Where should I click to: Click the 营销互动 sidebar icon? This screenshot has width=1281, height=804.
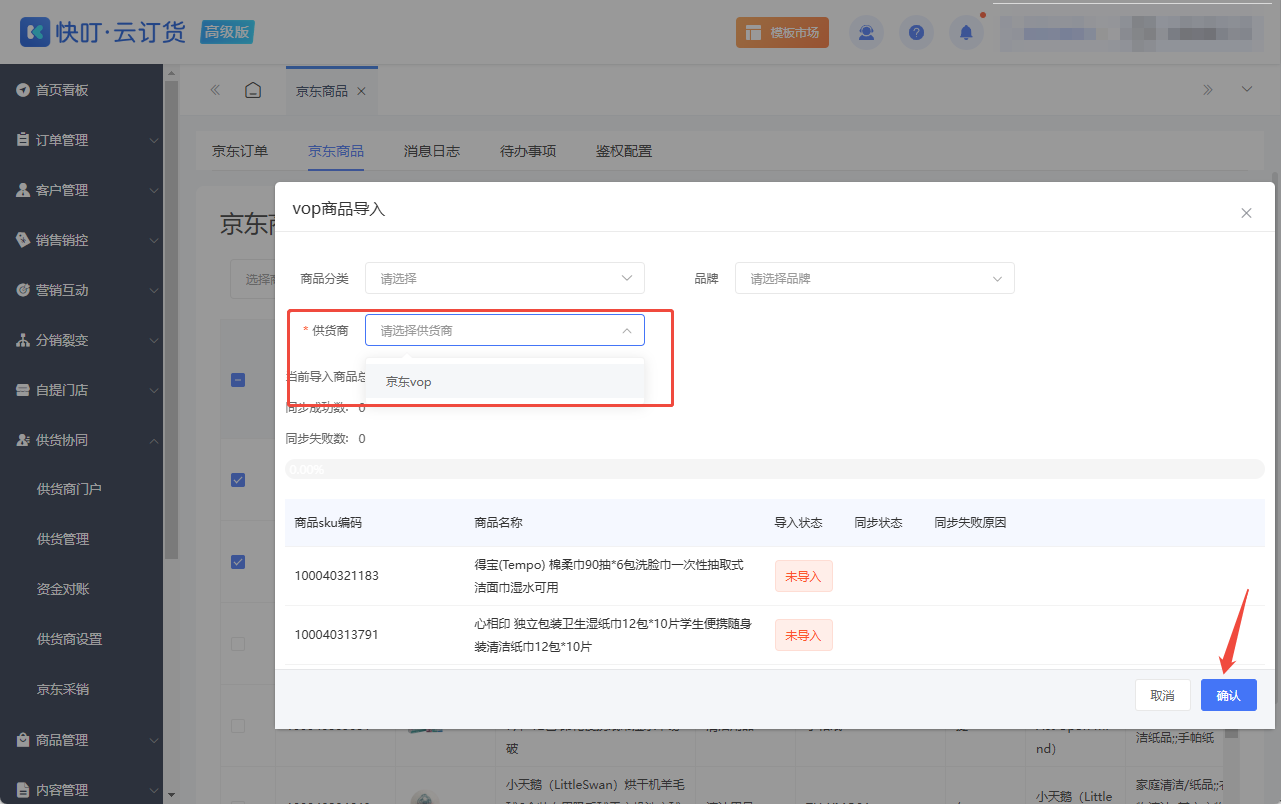[23, 290]
